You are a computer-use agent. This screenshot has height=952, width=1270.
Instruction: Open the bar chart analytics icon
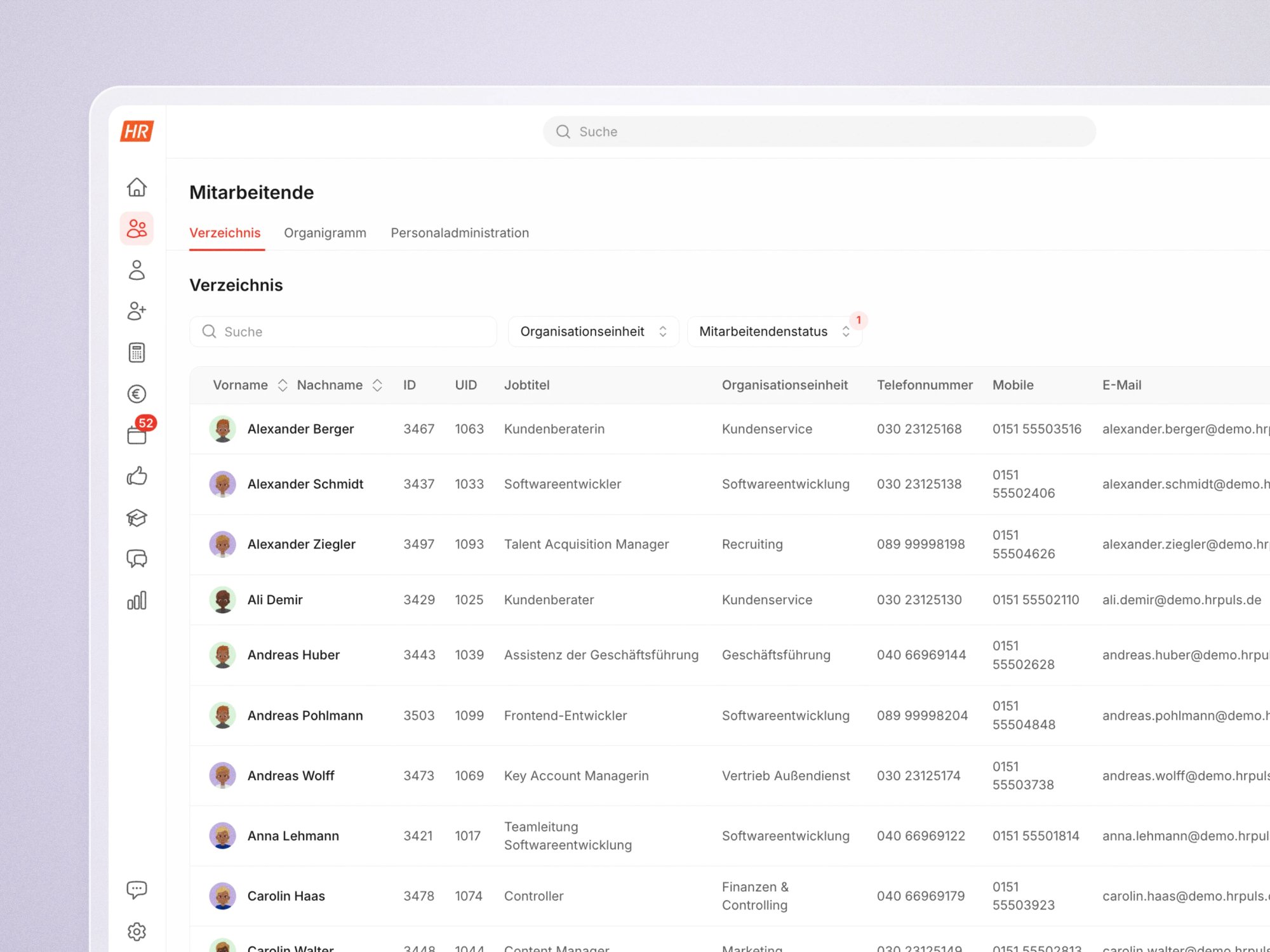137,600
